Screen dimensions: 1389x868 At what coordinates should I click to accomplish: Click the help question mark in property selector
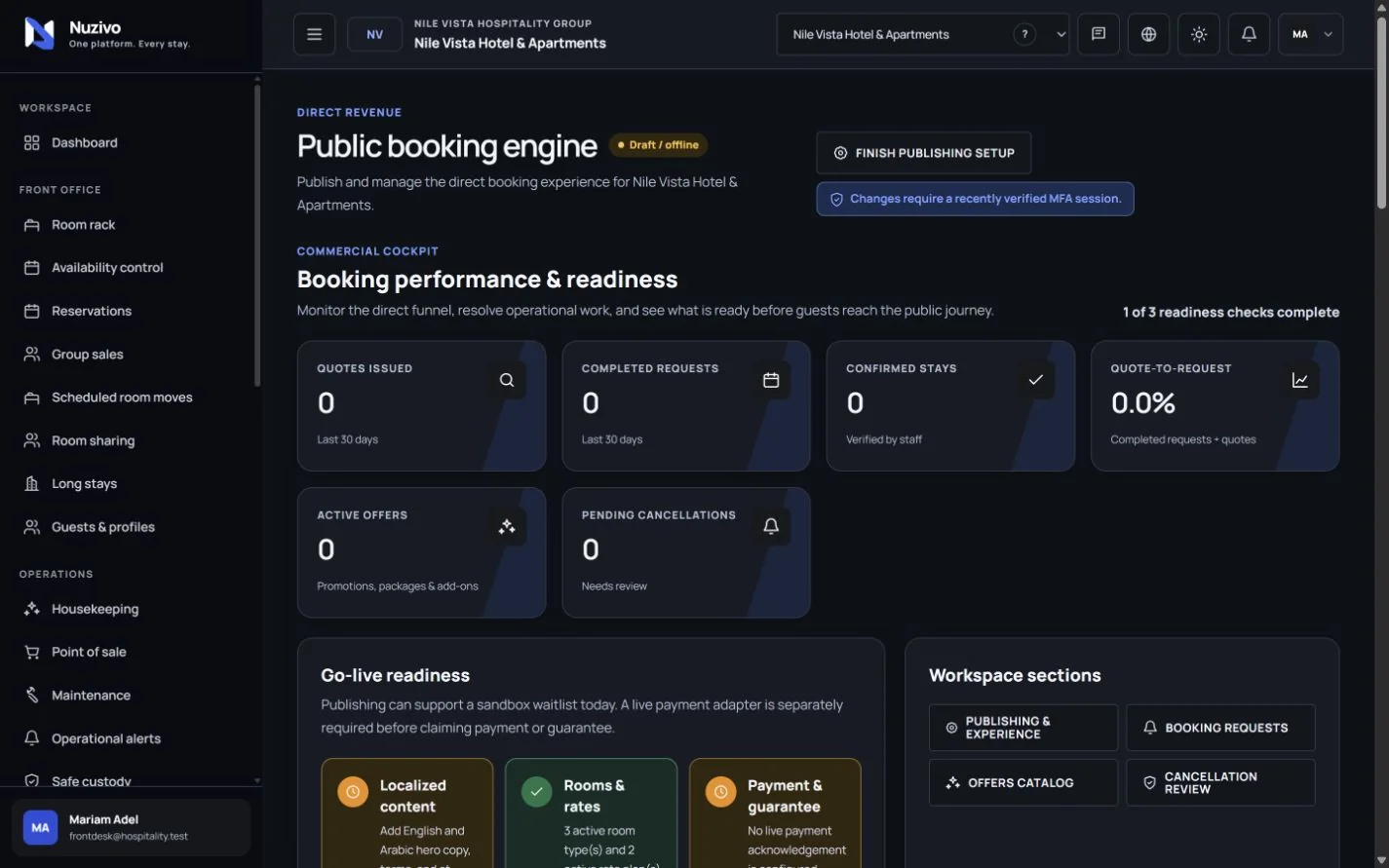pos(1024,34)
